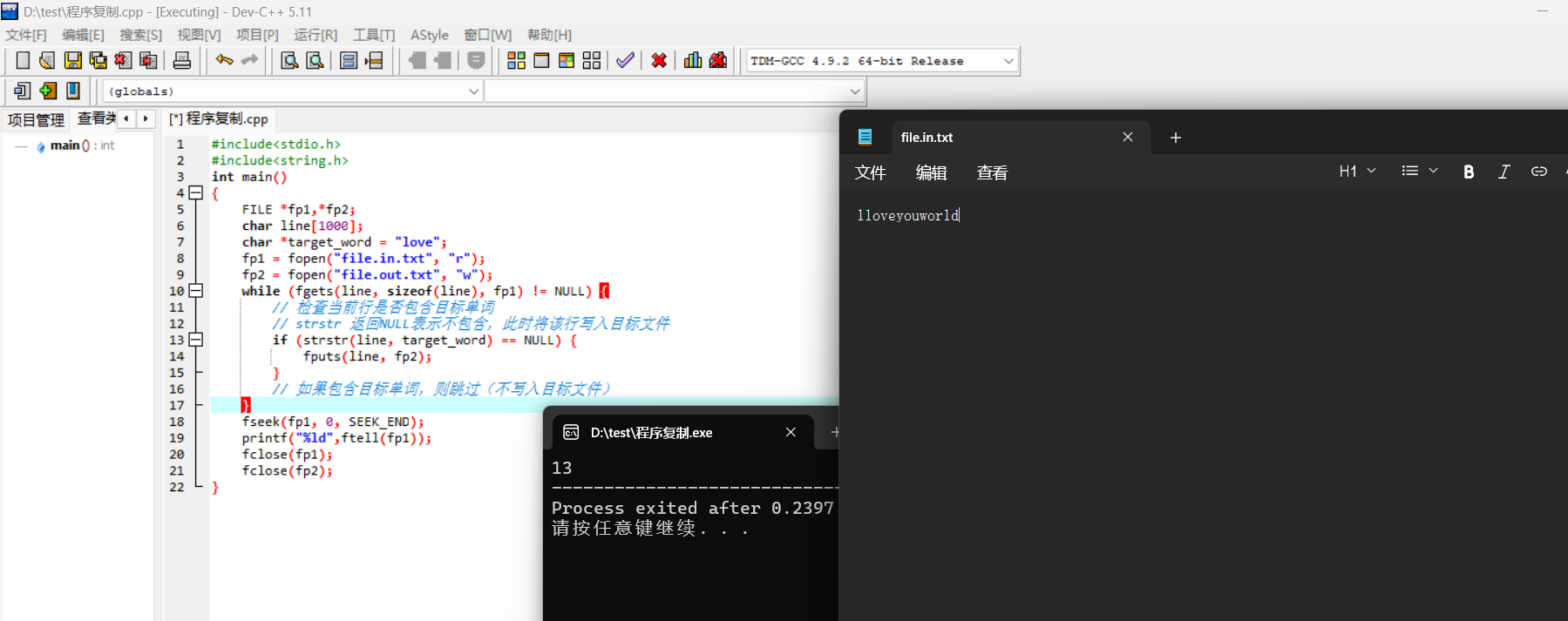Open the 帮助[H] menu
This screenshot has width=1568, height=621.
pos(549,35)
